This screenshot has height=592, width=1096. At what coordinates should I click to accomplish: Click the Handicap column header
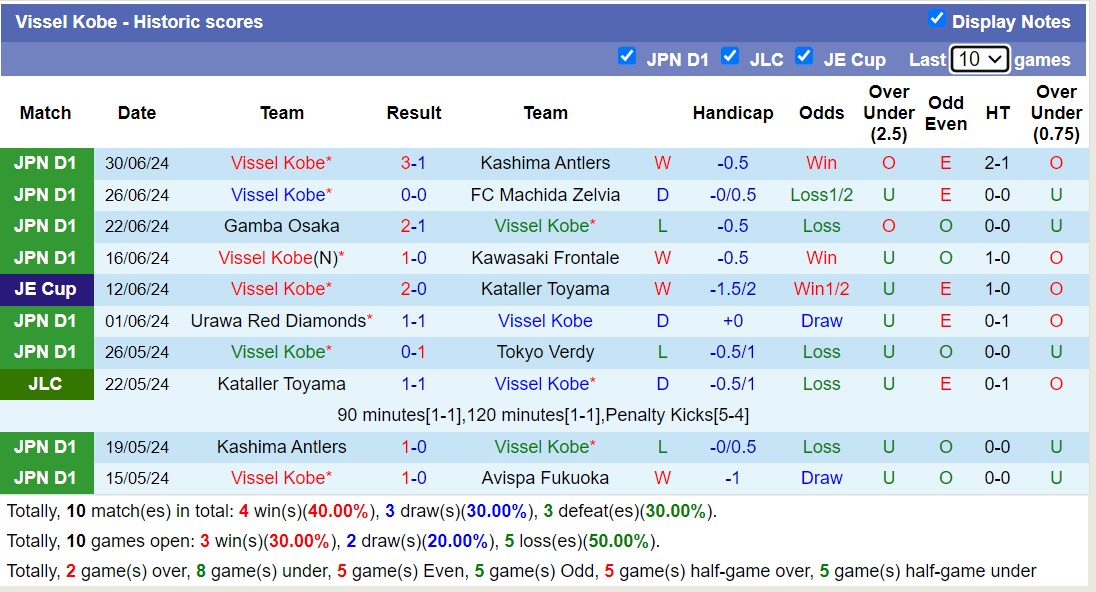tap(732, 113)
